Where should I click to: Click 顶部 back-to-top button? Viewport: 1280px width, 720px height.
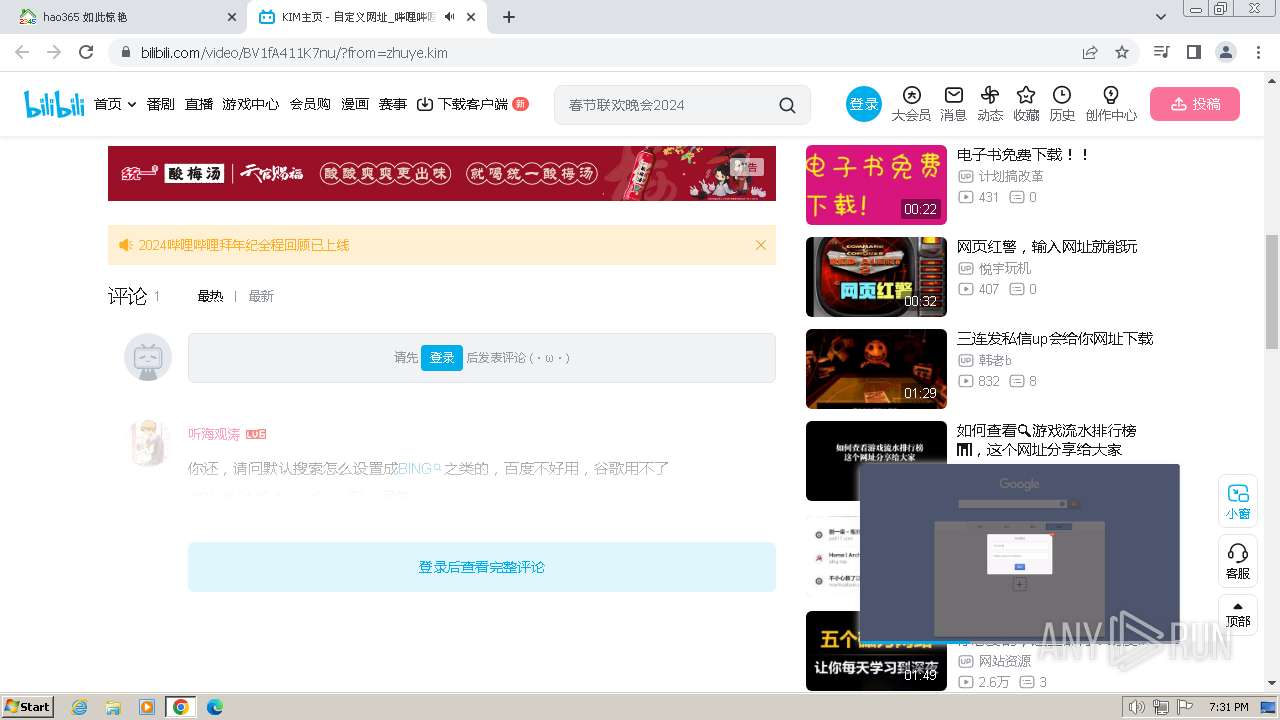(x=1238, y=614)
